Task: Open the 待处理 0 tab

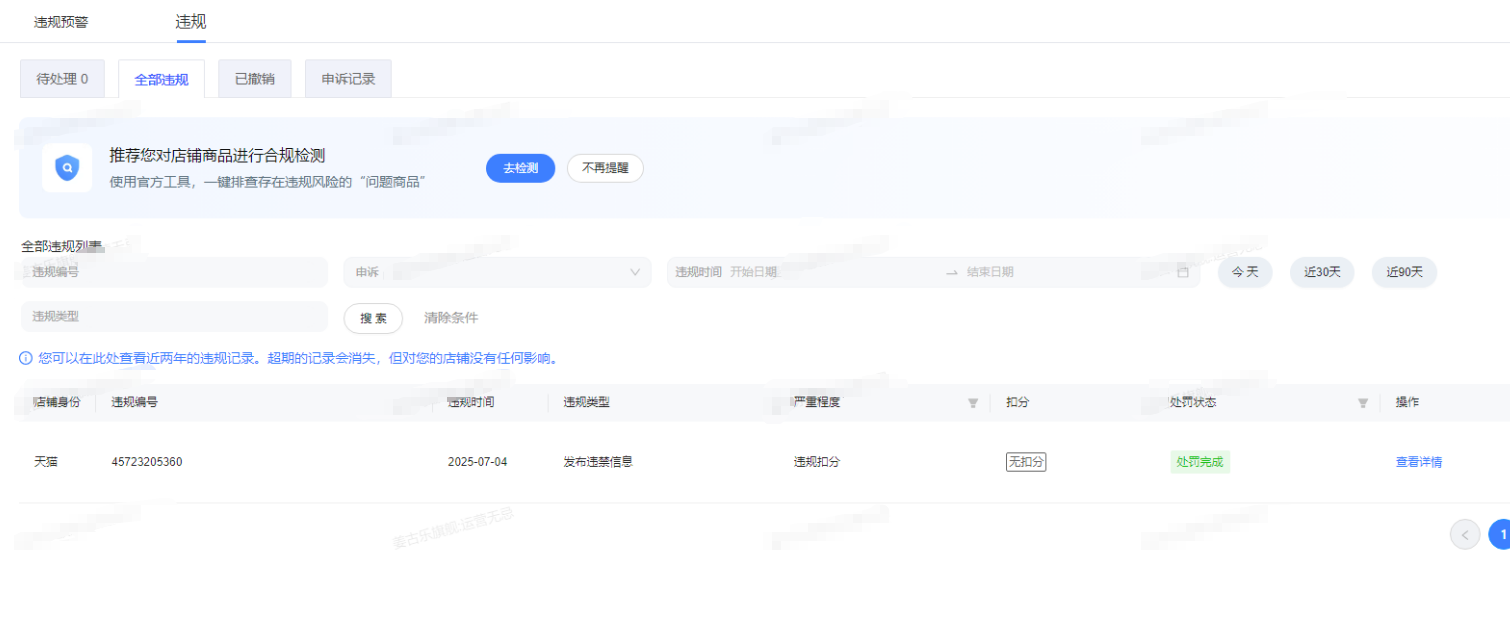Action: pos(62,79)
